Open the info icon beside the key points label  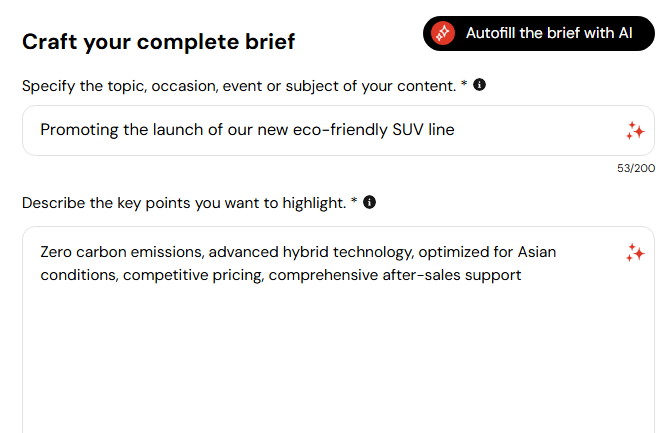coord(369,202)
